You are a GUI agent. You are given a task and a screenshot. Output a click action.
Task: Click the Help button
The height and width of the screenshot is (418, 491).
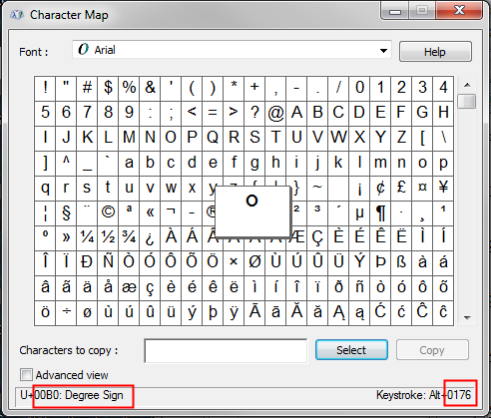(x=435, y=52)
